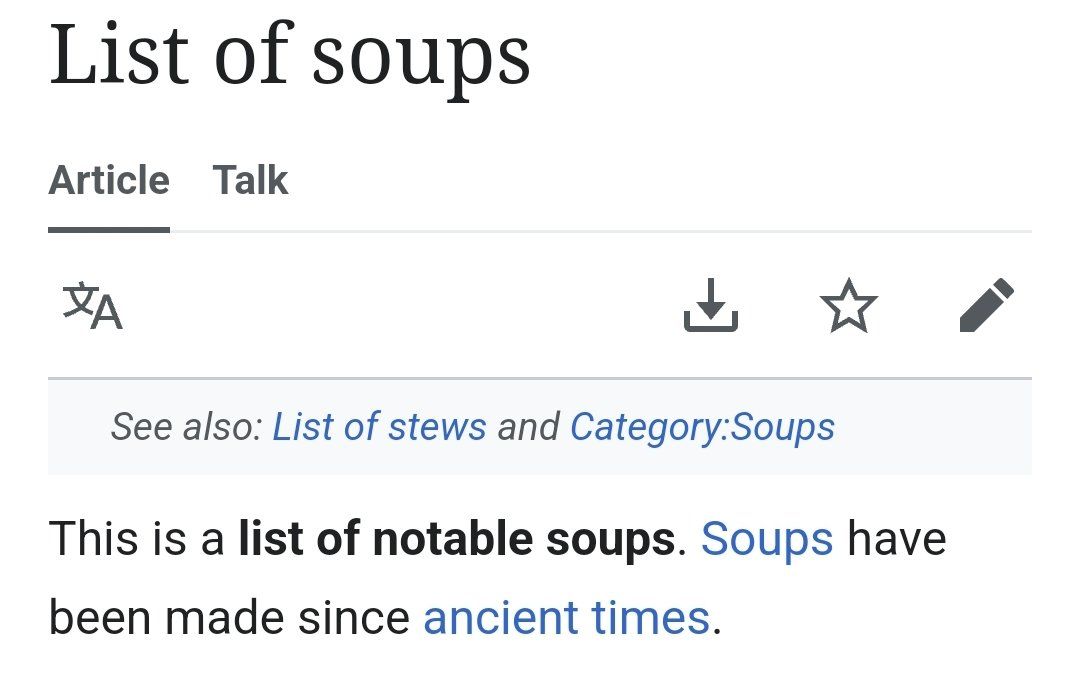Viewport: 1080px width, 691px height.
Task: Click the word 'soups' in the title
Action: click(x=420, y=55)
